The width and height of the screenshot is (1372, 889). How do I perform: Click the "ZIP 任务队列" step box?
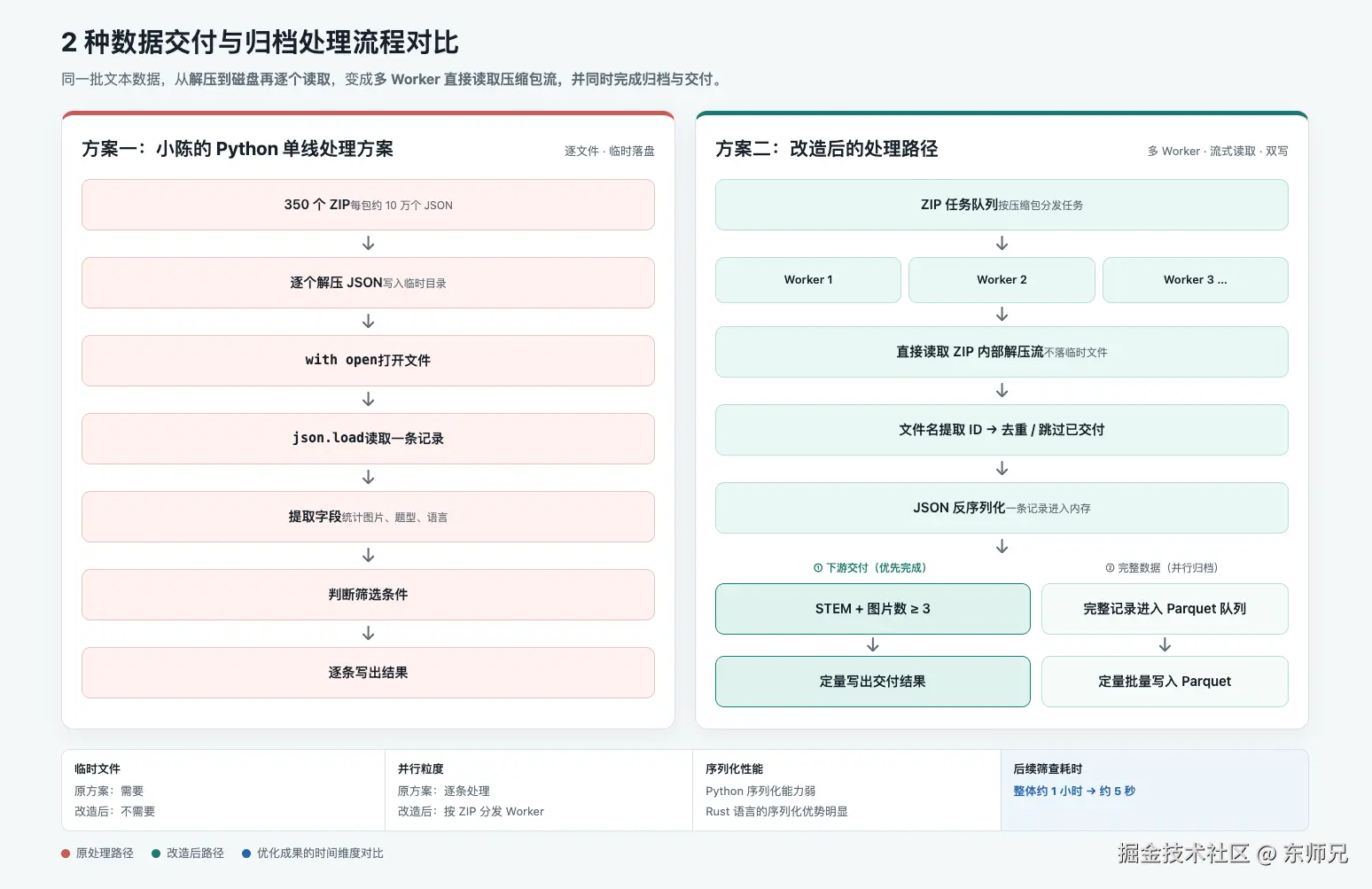click(x=1002, y=205)
